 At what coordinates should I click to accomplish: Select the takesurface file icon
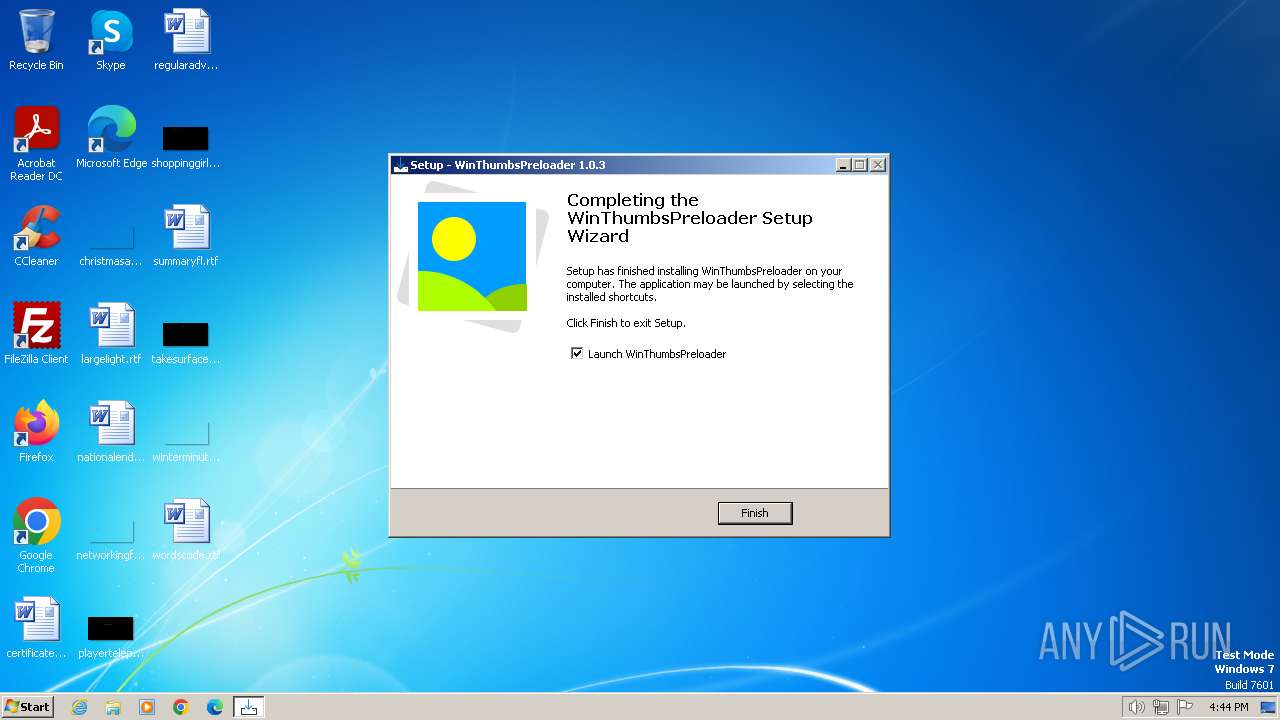pos(186,342)
